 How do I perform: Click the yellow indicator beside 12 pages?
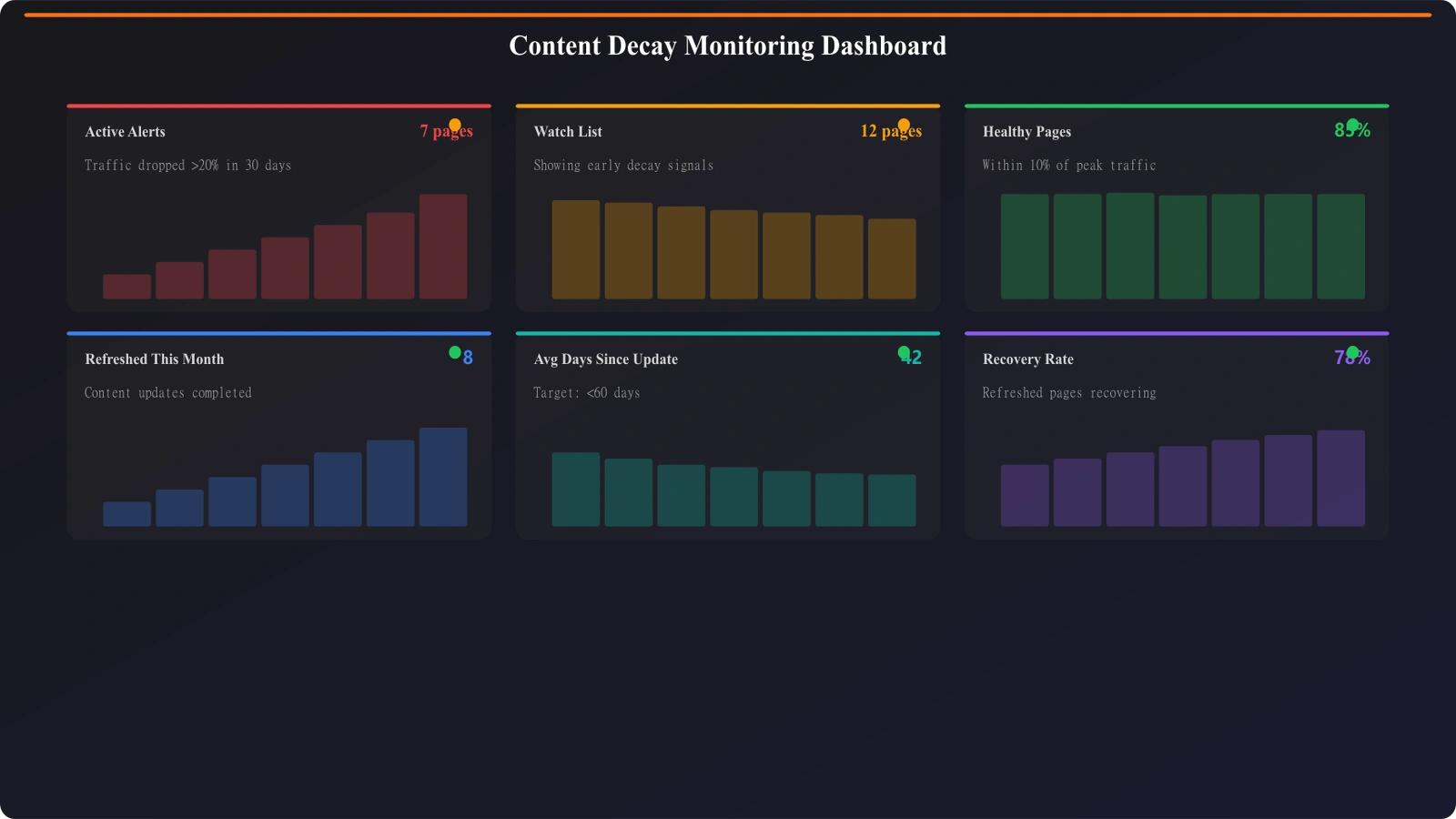pyautogui.click(x=904, y=125)
